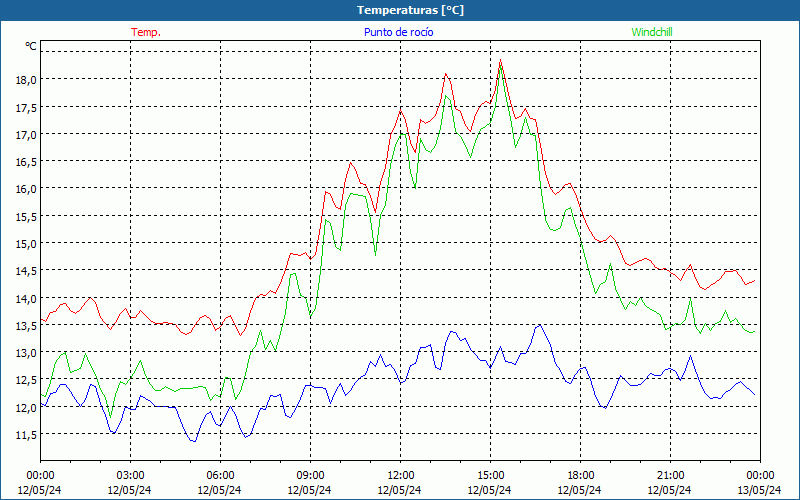Click the 13,5 y-axis value

pos(27,326)
